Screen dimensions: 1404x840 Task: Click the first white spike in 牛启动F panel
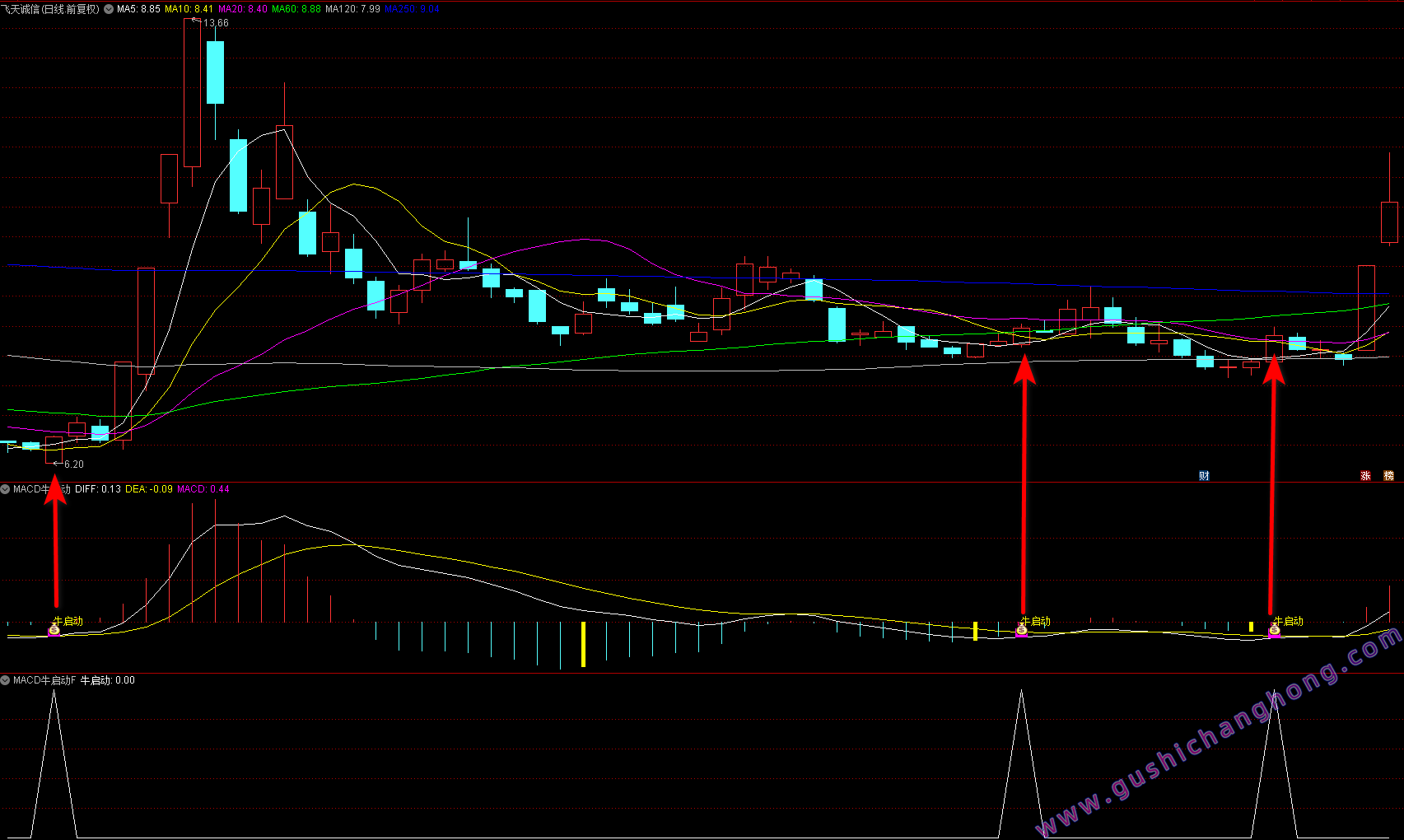pyautogui.click(x=54, y=764)
